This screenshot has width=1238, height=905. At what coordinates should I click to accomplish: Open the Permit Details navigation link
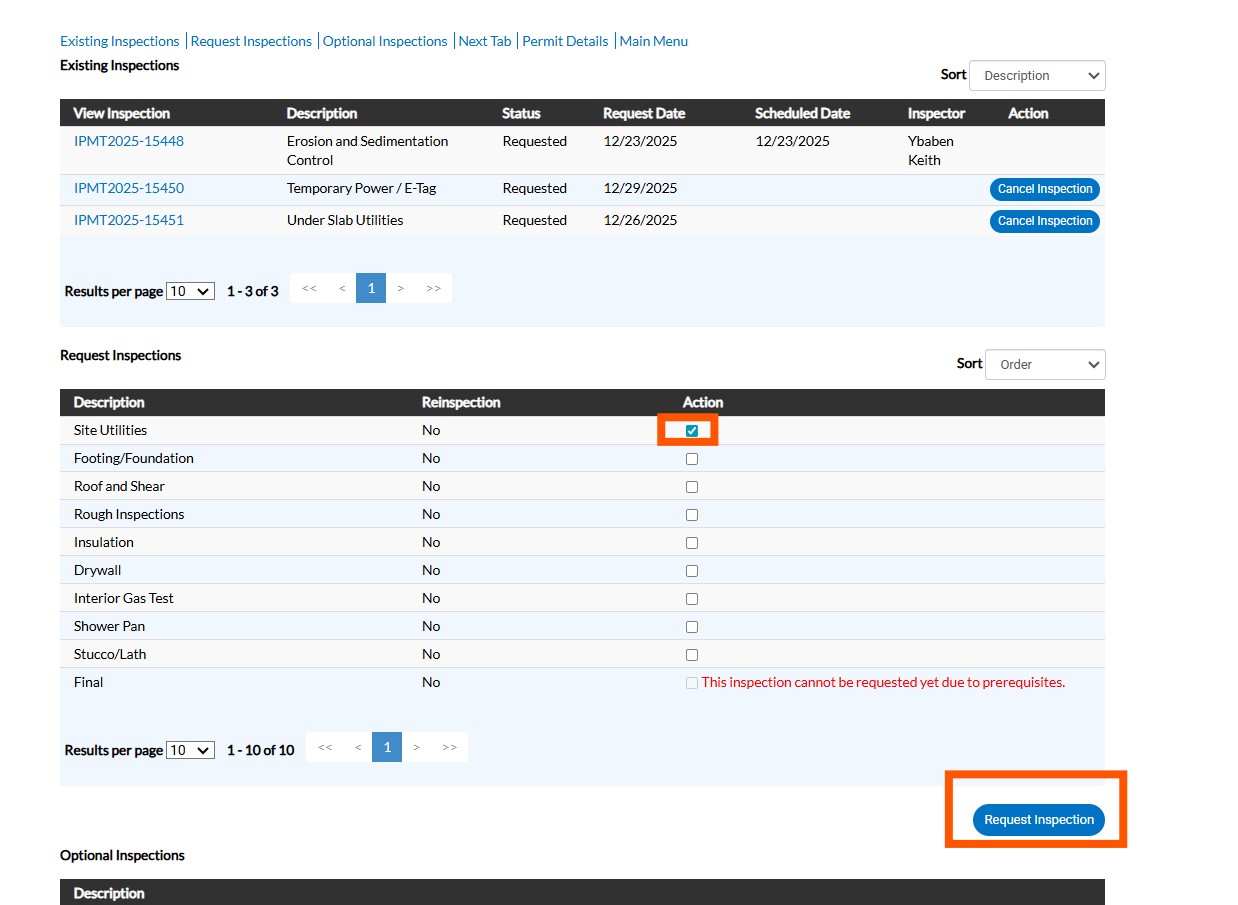(565, 41)
